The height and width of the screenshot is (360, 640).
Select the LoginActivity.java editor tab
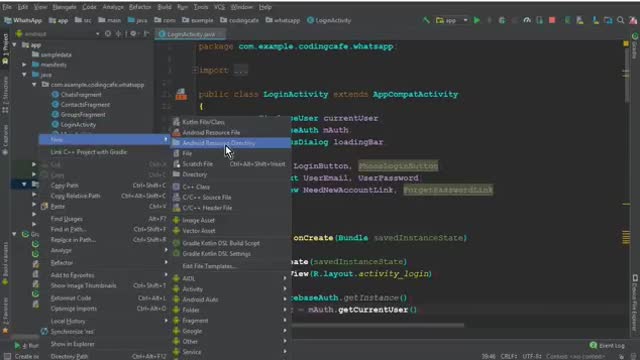pyautogui.click(x=190, y=34)
